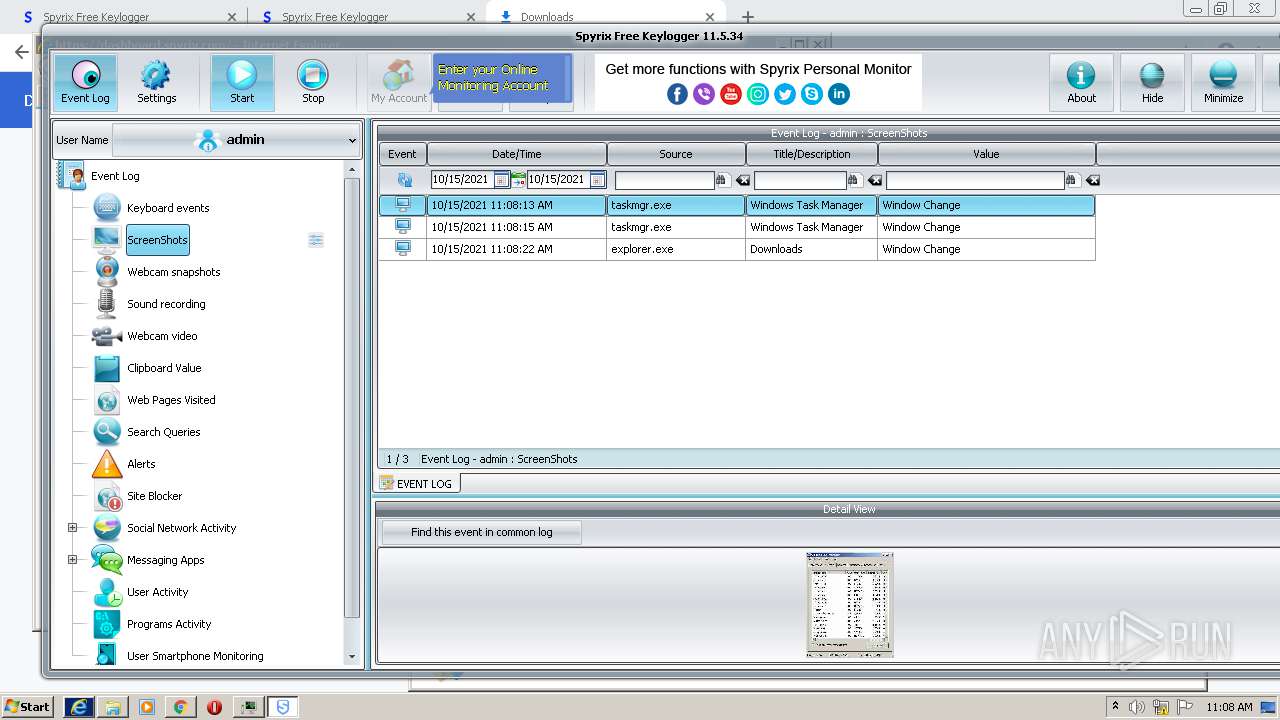Open Settings gear in toolbar
The width and height of the screenshot is (1280, 720).
click(156, 82)
